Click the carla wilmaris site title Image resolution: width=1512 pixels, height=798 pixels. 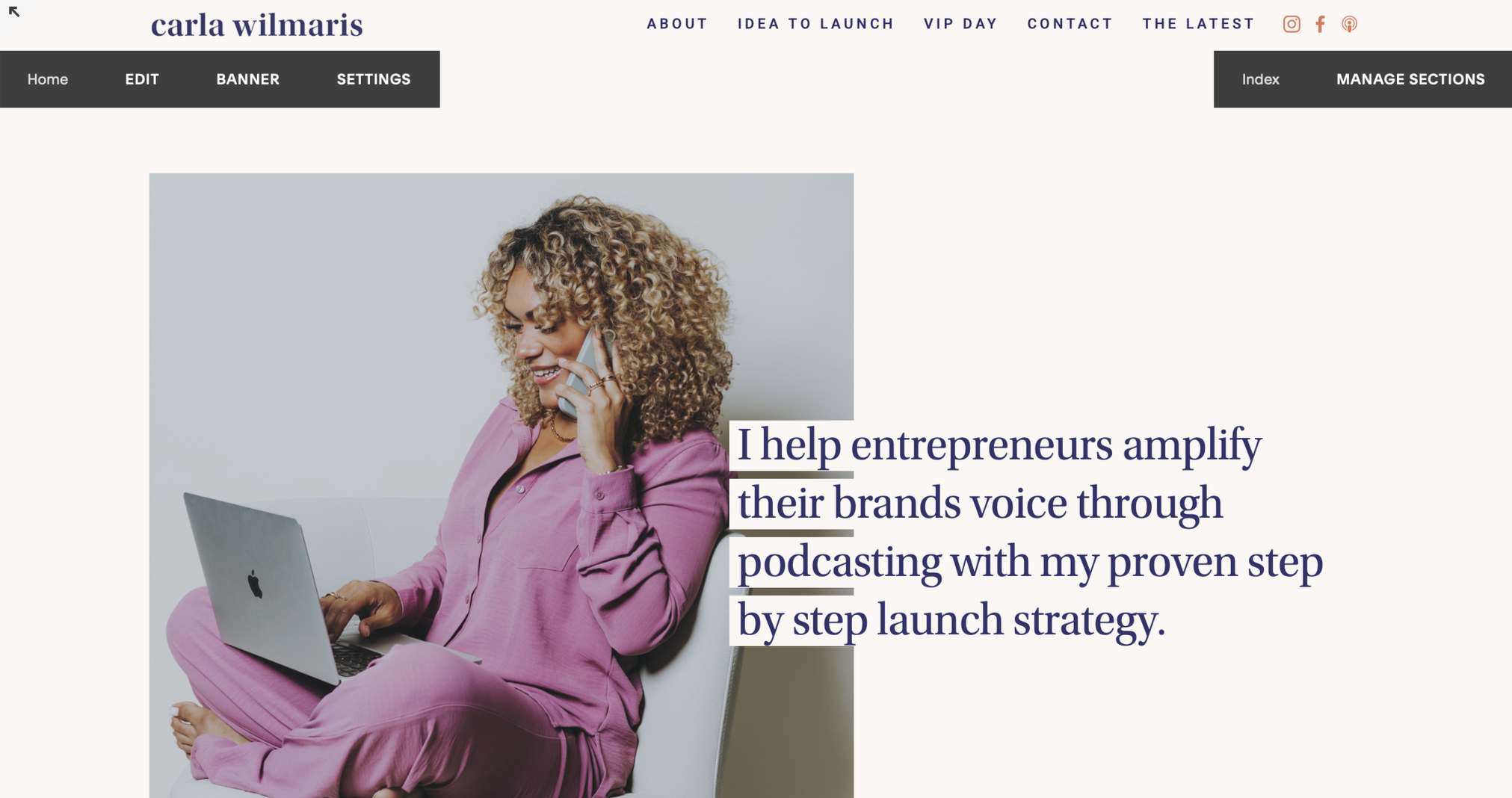(x=256, y=25)
